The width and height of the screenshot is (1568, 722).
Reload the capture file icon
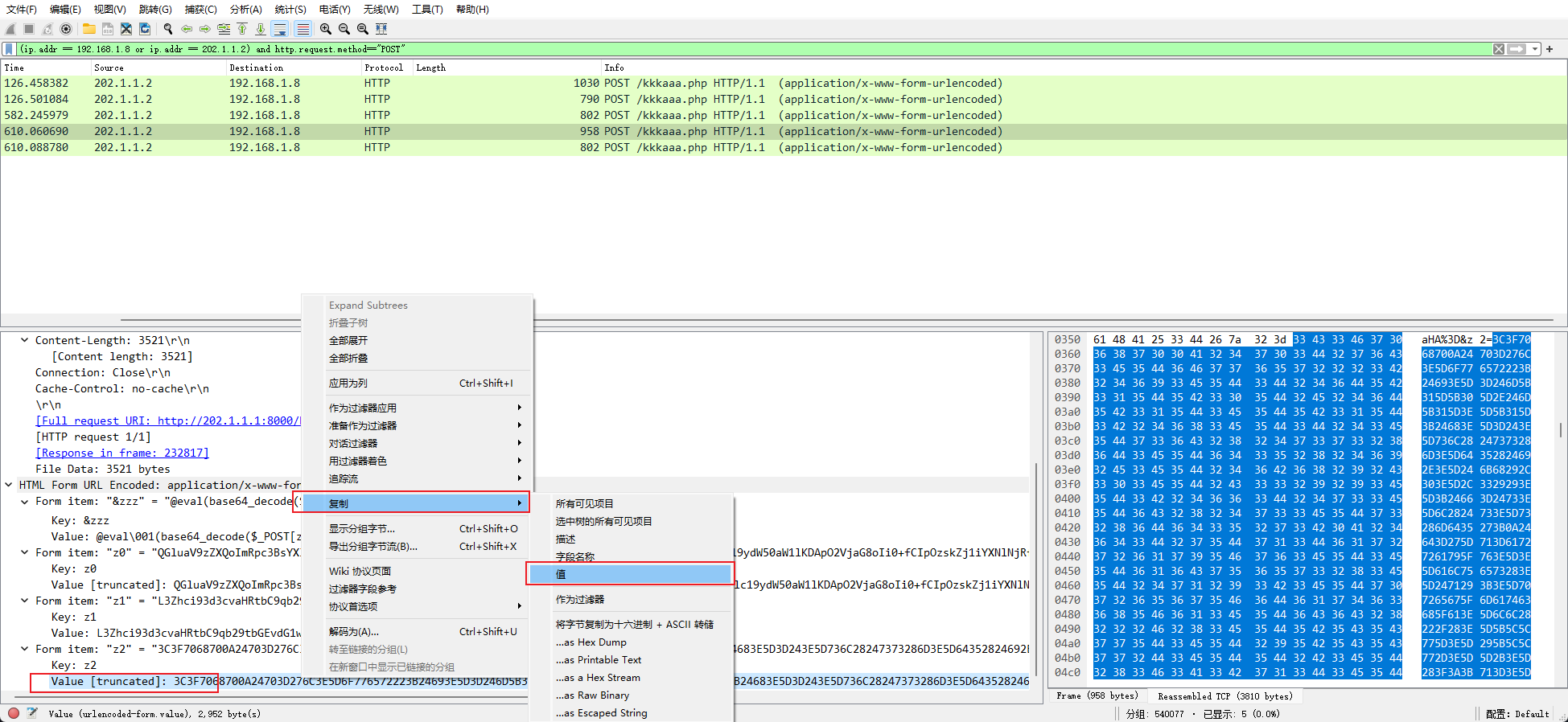(145, 29)
